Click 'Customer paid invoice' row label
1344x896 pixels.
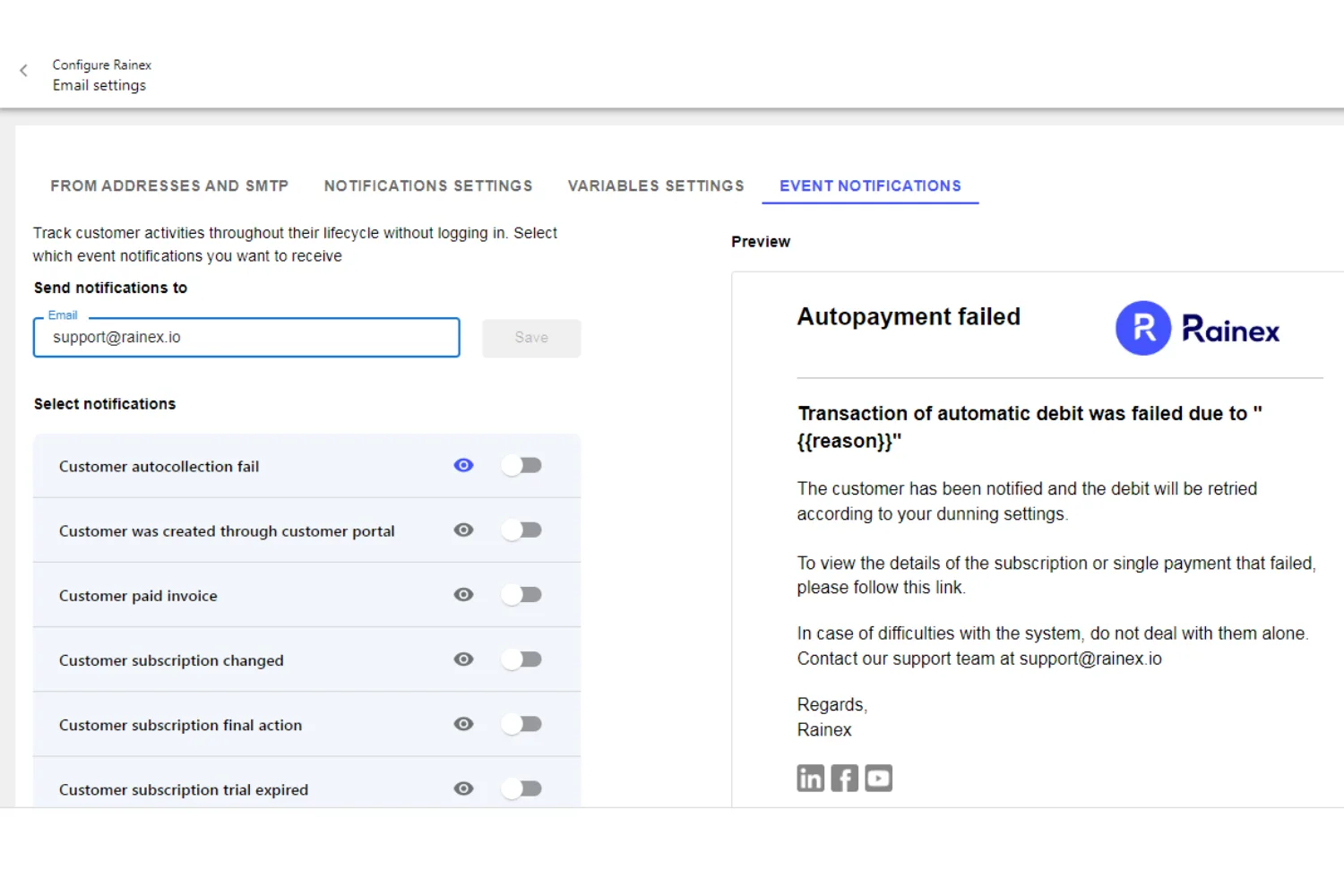138,596
